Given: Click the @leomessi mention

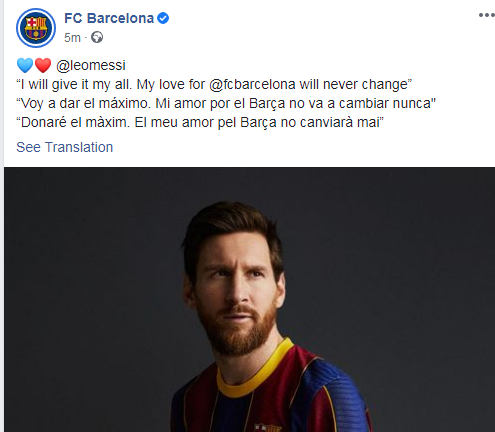Looking at the screenshot, I should click(x=91, y=65).
